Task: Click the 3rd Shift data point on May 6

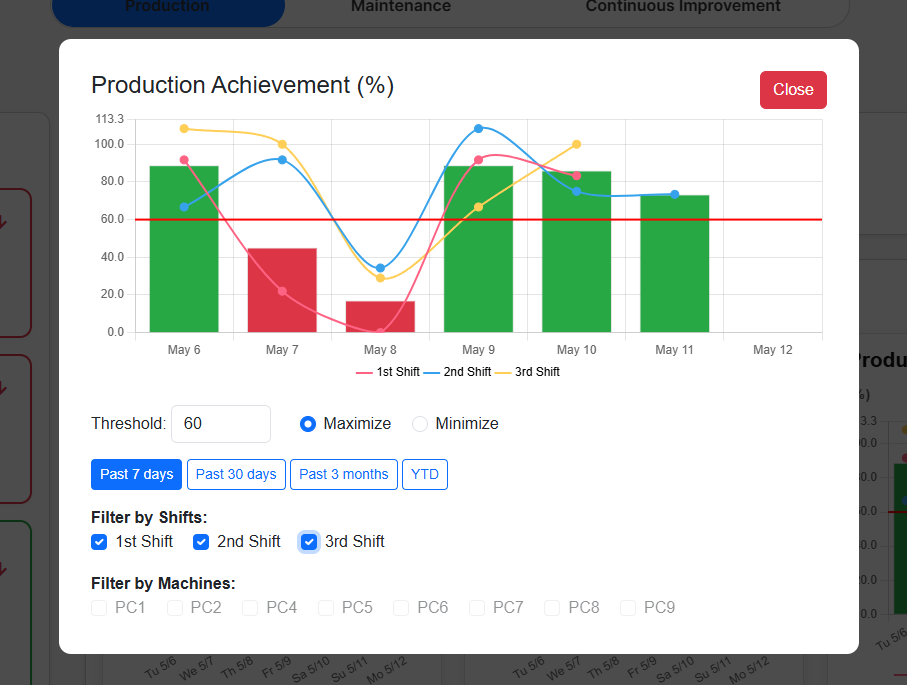Action: pyautogui.click(x=184, y=128)
